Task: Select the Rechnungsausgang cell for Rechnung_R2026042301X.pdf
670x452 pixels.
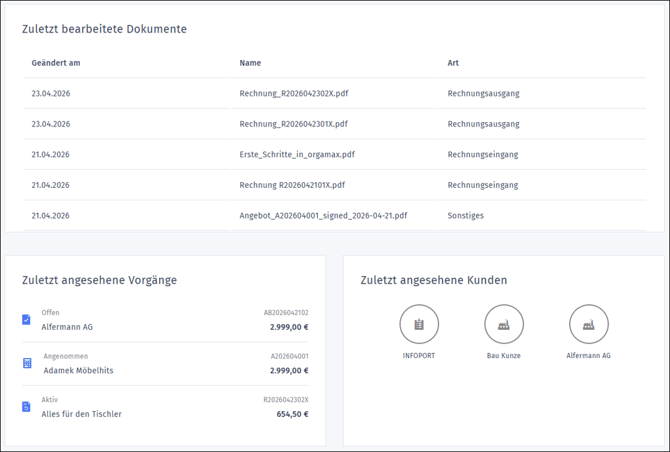Action: click(x=483, y=124)
